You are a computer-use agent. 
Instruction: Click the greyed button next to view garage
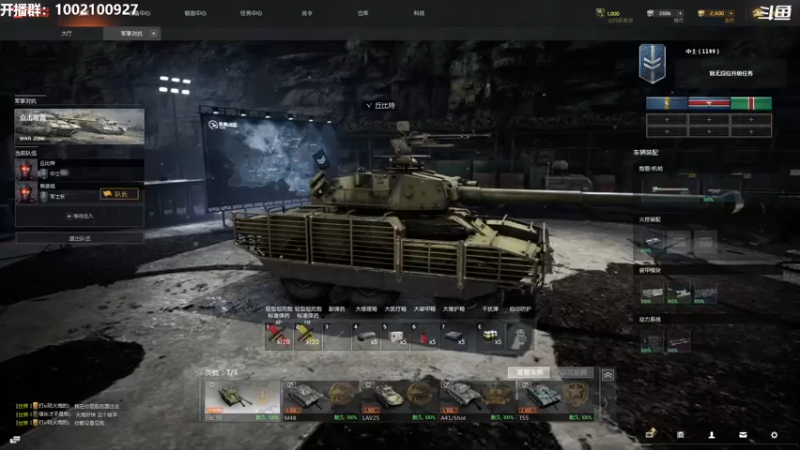[x=573, y=372]
